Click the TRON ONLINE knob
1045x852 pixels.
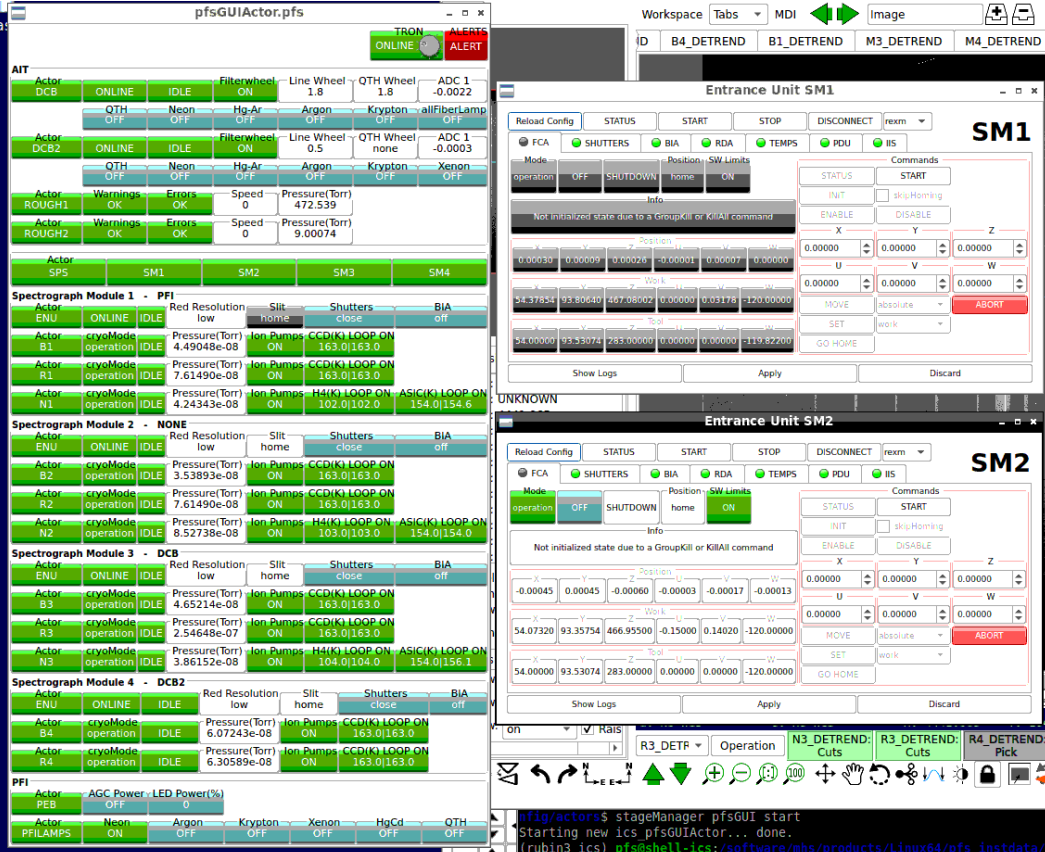click(429, 45)
